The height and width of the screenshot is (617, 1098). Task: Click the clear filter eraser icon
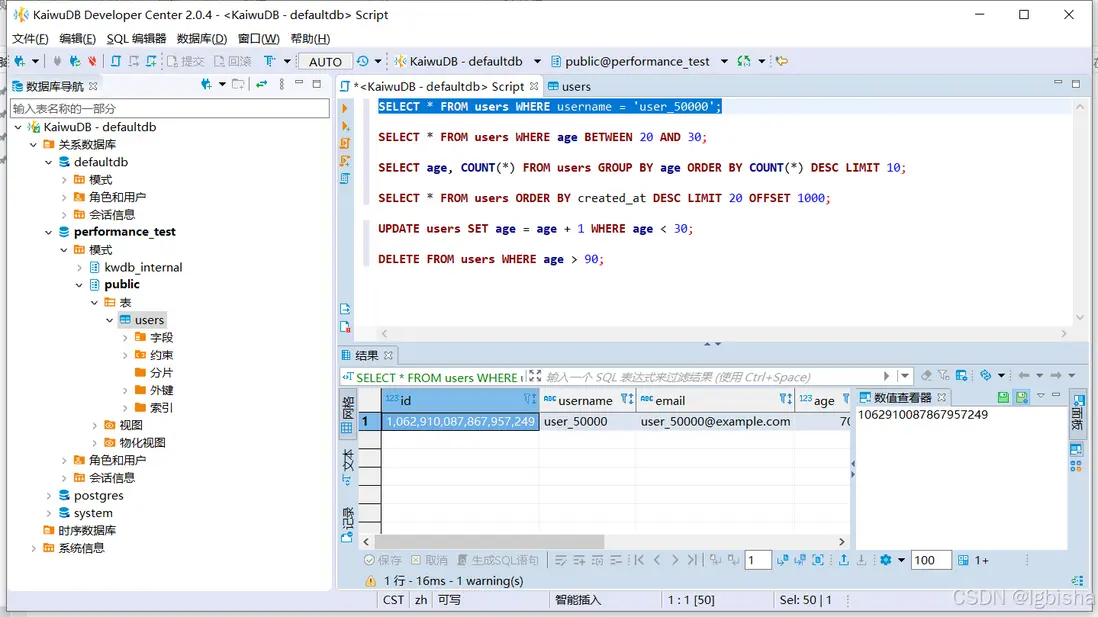coord(926,376)
